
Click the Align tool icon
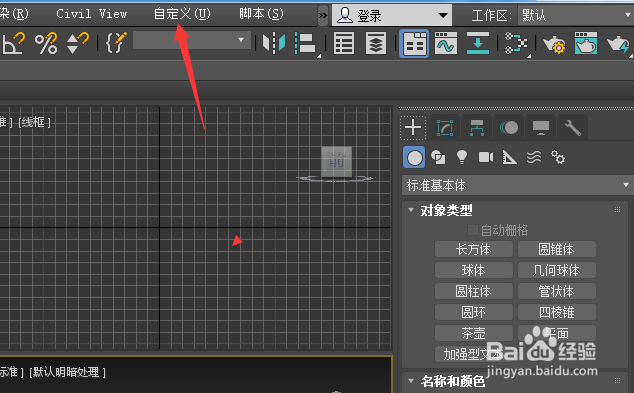tap(305, 43)
